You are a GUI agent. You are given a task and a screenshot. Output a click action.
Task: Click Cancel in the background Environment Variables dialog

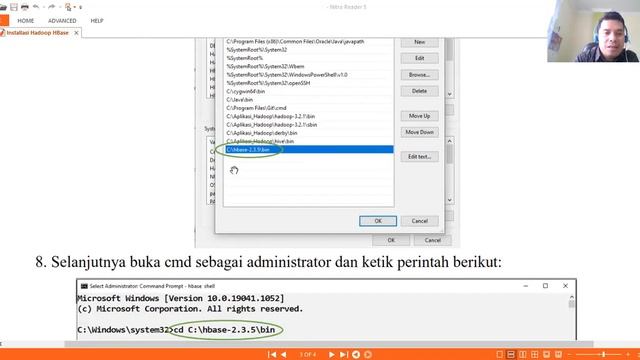pos(433,240)
